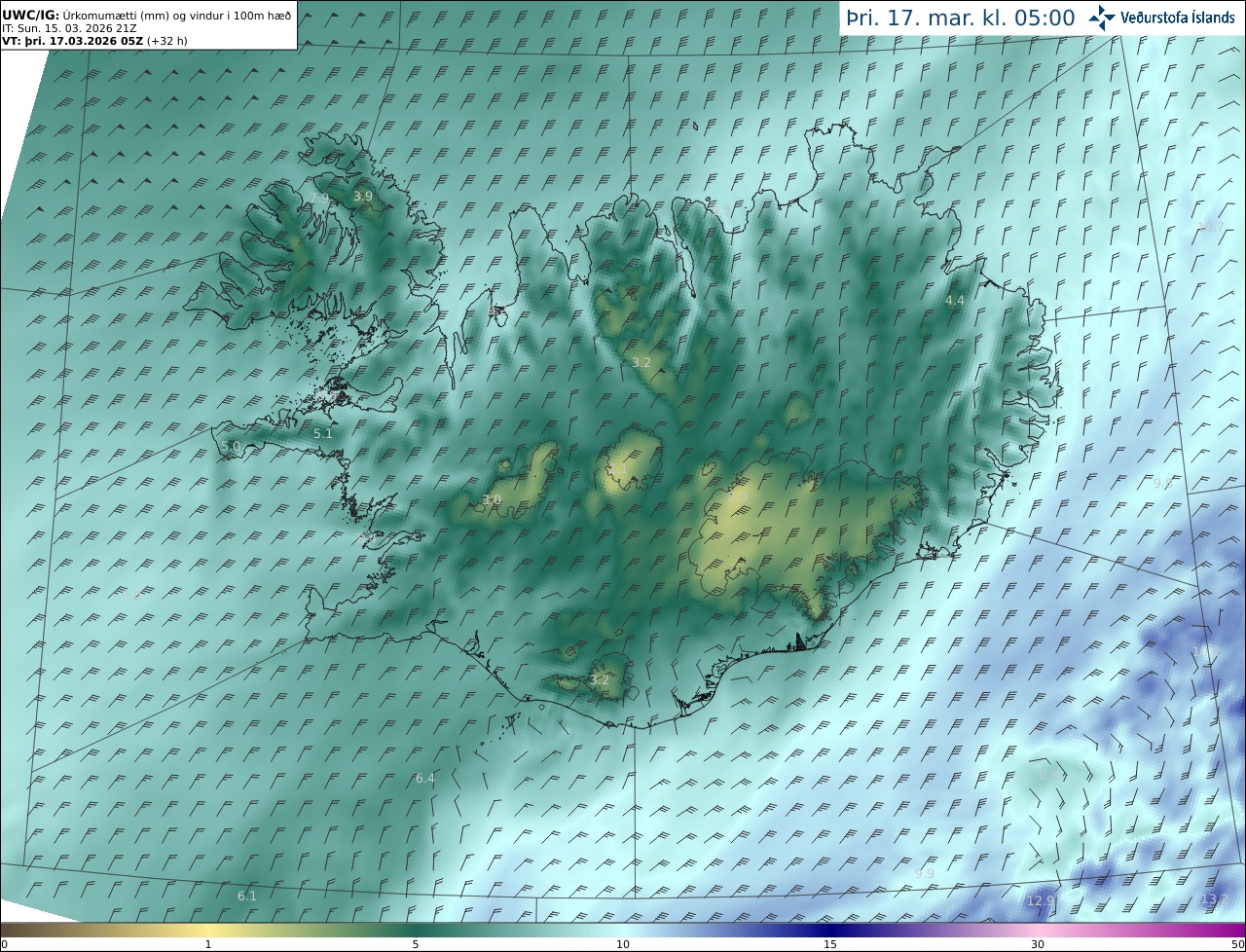This screenshot has width=1246, height=952.
Task: Click the '1' tick on the color scale
Action: 208,944
